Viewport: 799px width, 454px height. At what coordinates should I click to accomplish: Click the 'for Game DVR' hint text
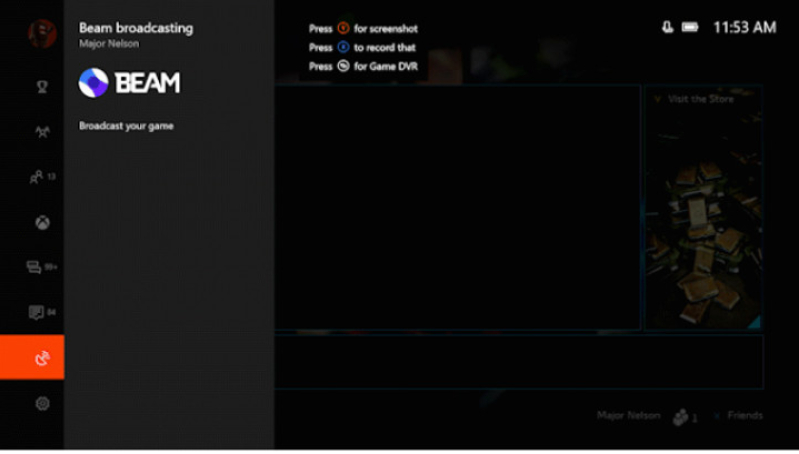(386, 66)
